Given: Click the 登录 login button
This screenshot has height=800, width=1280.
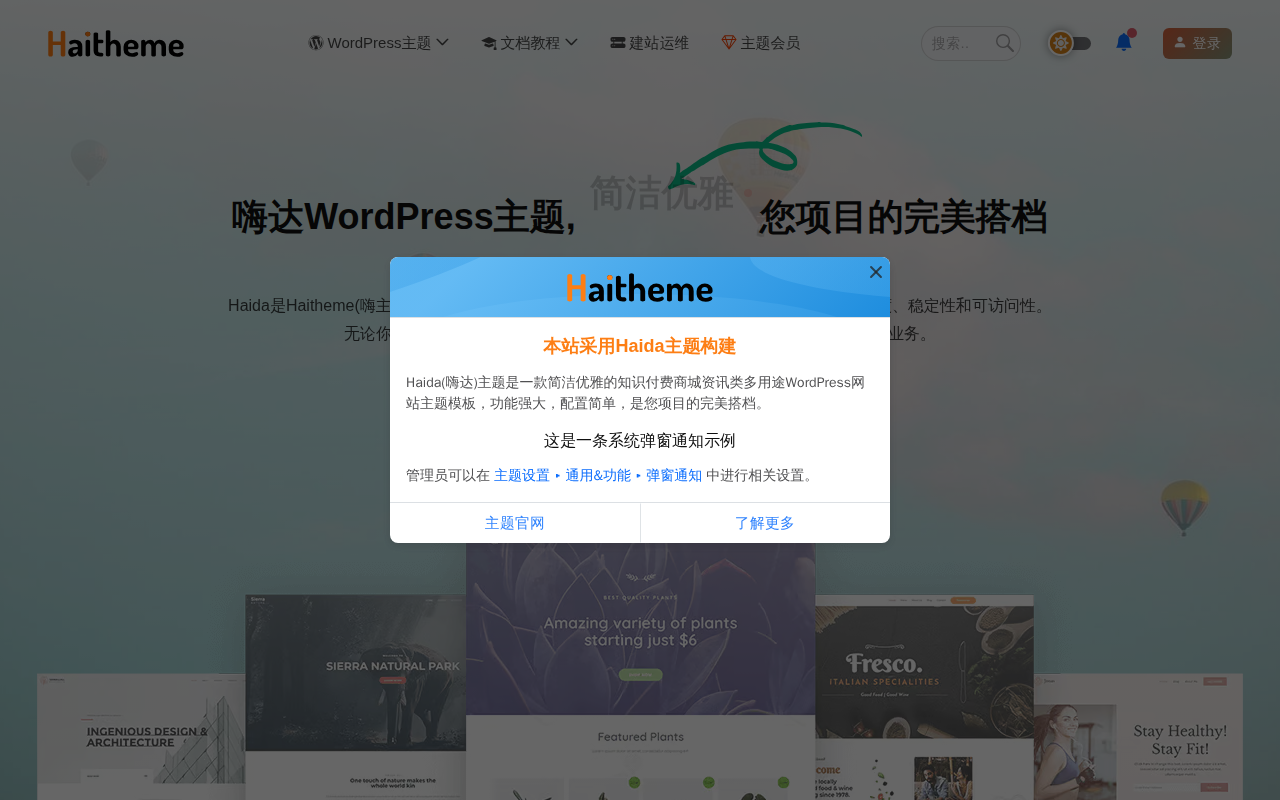Looking at the screenshot, I should click(x=1197, y=43).
